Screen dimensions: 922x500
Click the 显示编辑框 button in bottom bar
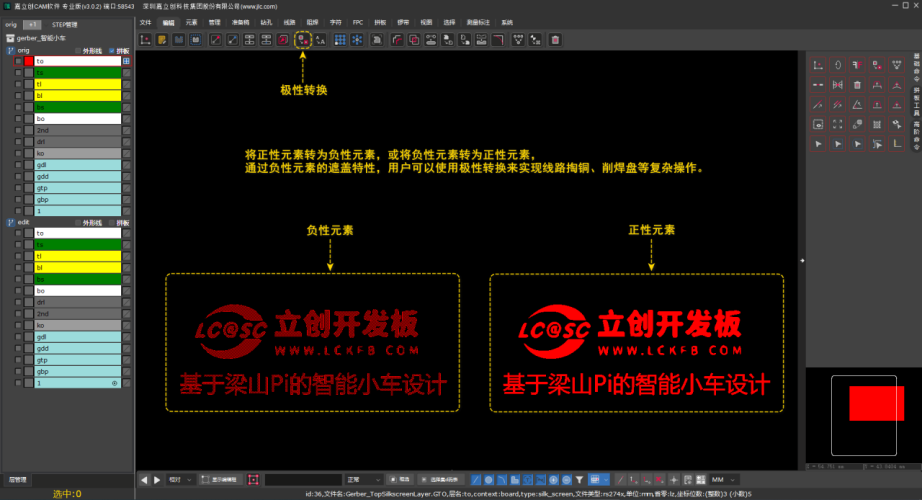pyautogui.click(x=220, y=479)
